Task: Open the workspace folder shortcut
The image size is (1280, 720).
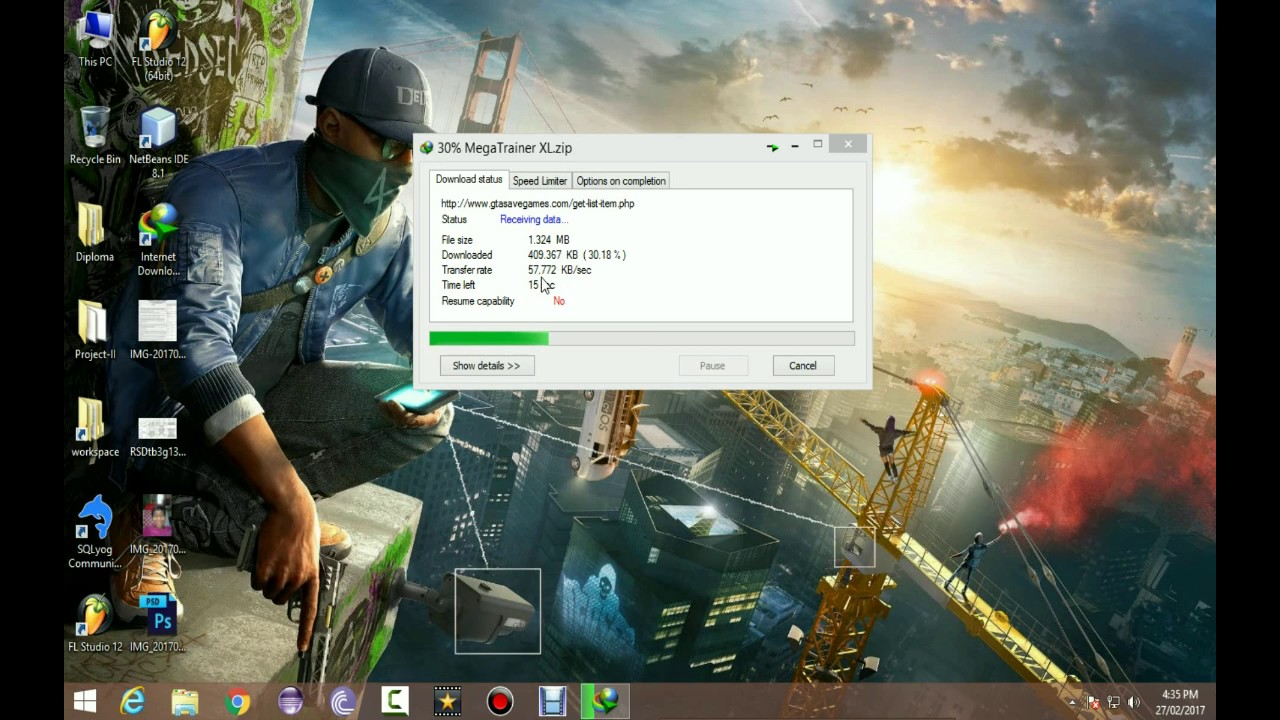Action: pyautogui.click(x=95, y=428)
